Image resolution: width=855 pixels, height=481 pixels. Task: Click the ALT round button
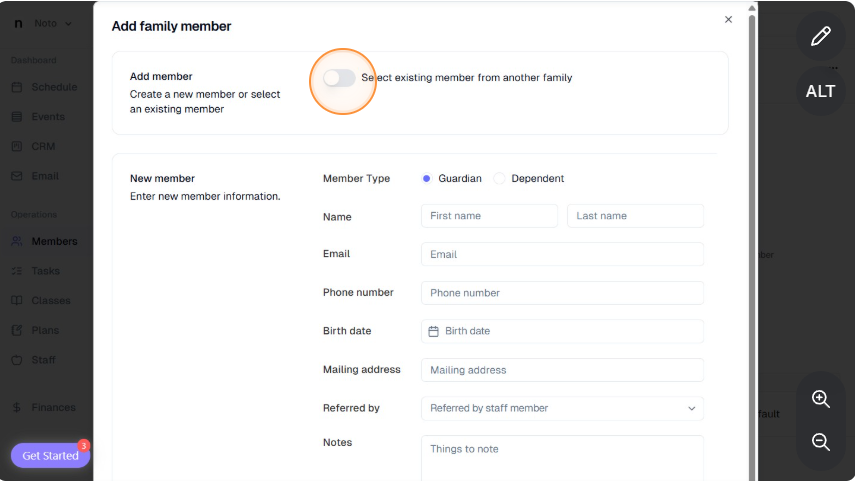coord(820,91)
